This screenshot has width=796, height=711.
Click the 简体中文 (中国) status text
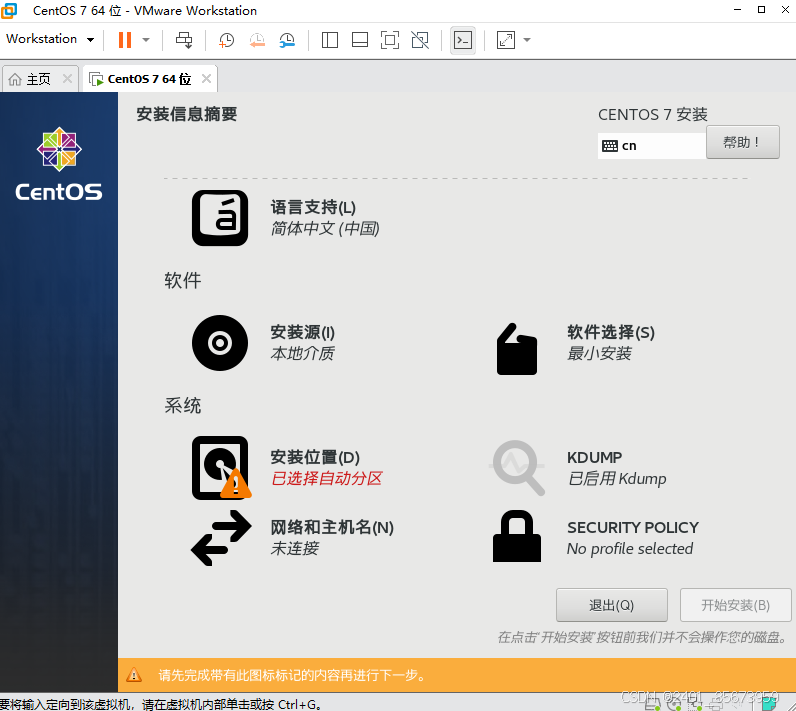[325, 229]
